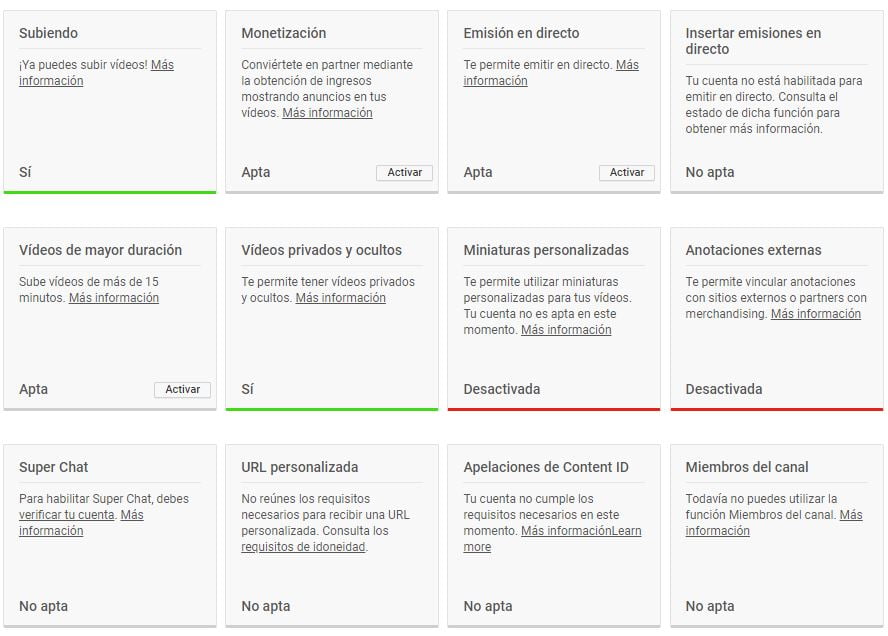Open Más información in Miembros del canal
Image resolution: width=888 pixels, height=636 pixels.
pos(850,515)
